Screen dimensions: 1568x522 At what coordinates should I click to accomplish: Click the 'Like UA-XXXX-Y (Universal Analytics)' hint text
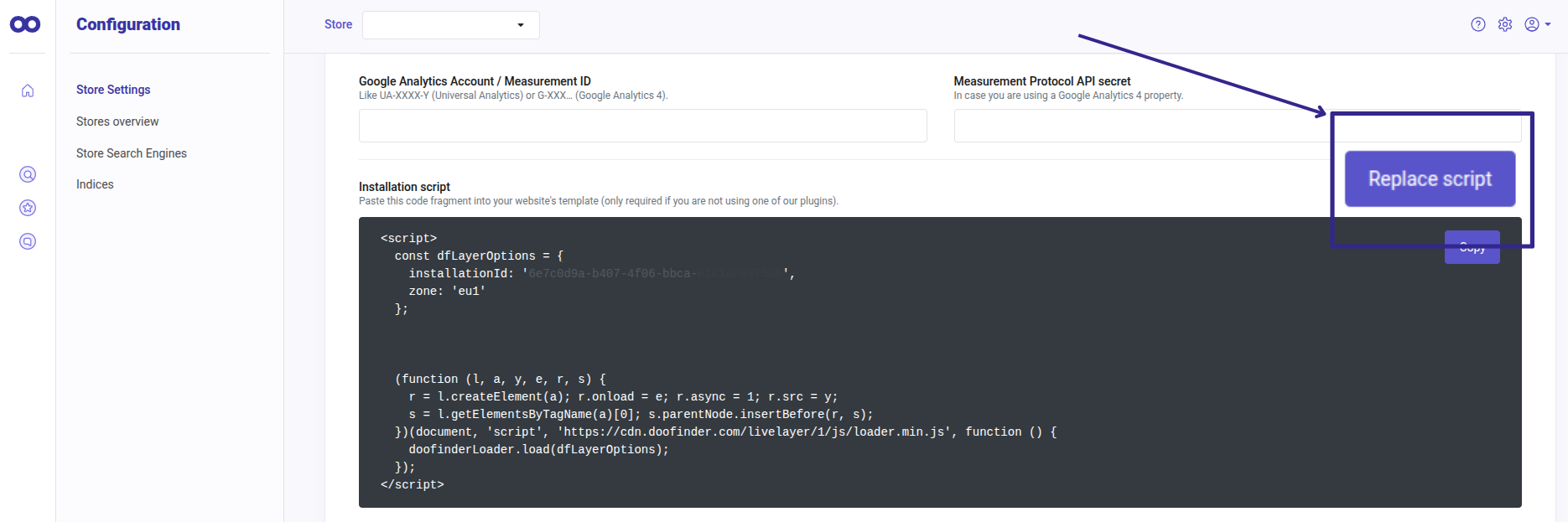coord(513,96)
